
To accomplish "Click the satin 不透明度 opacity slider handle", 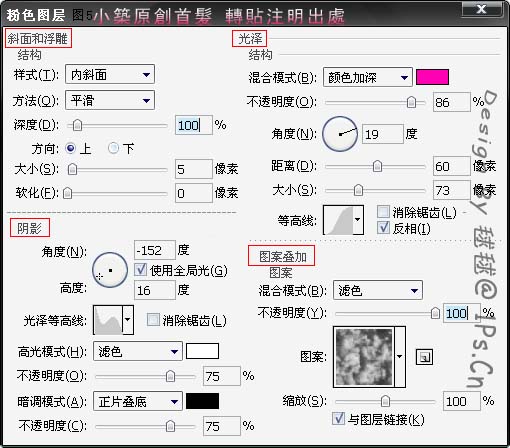I will tap(412, 102).
